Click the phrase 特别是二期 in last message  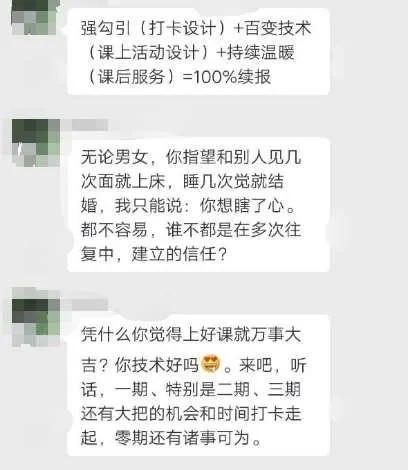208,389
